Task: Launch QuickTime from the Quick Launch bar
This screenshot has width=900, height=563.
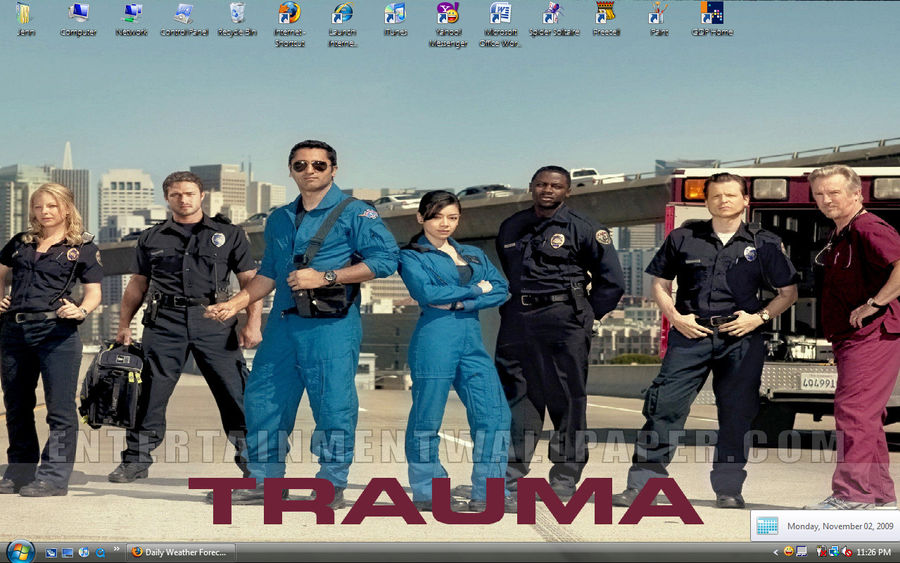Action: [x=100, y=553]
